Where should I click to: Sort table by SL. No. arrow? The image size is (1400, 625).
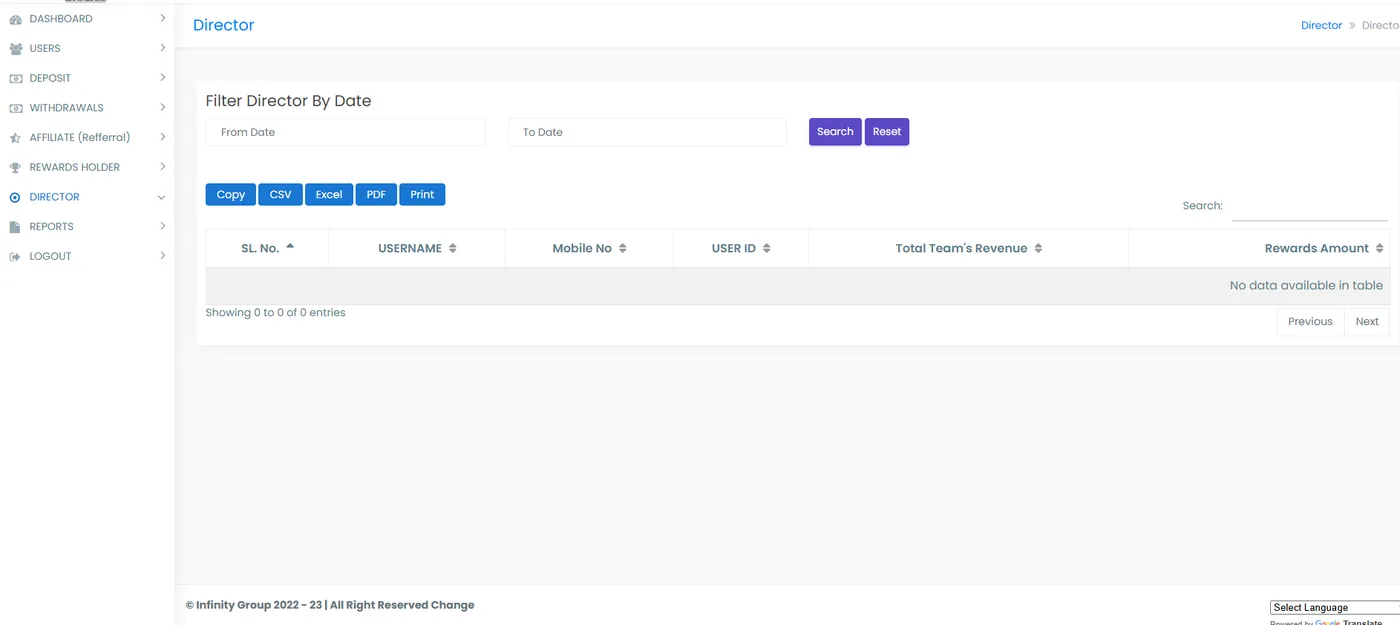tap(290, 246)
